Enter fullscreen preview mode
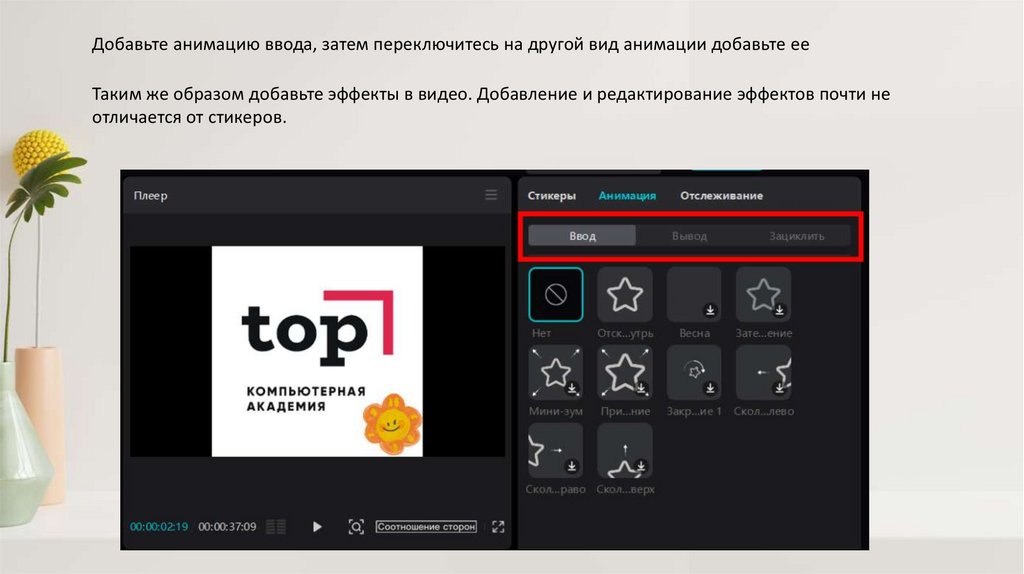This screenshot has width=1024, height=574. coord(498,526)
